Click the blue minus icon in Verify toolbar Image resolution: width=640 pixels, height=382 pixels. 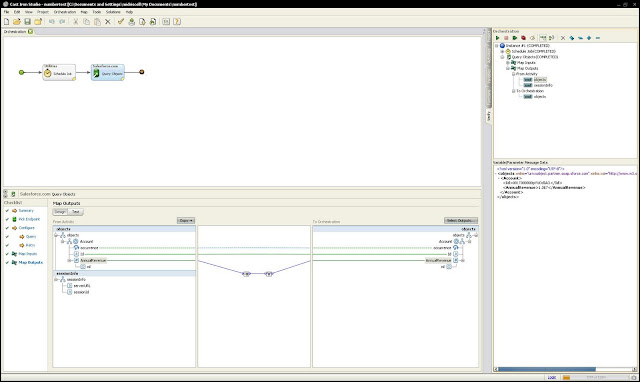[598, 38]
